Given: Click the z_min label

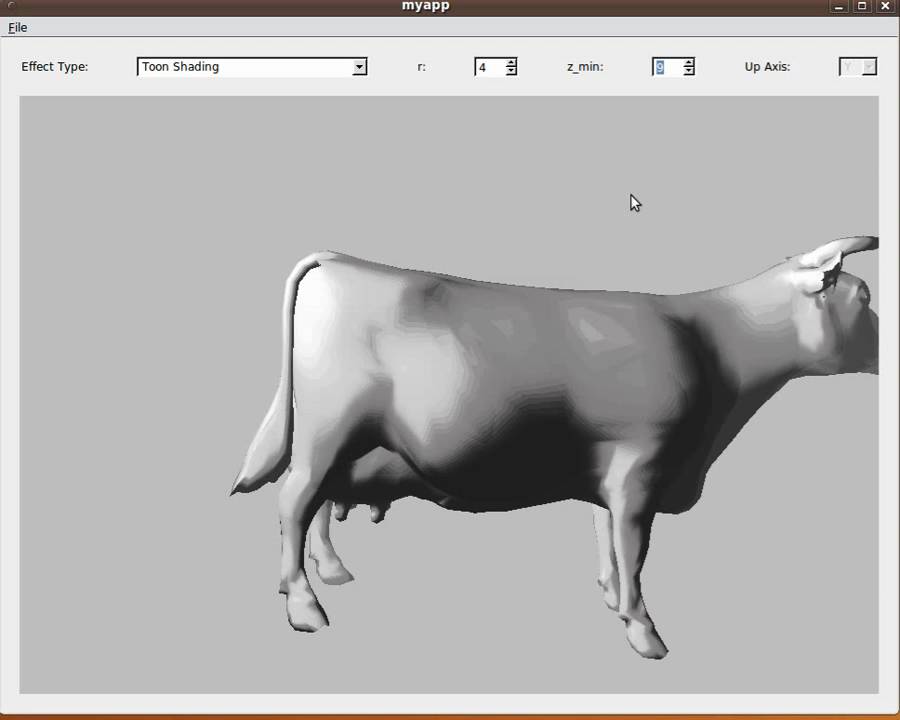Looking at the screenshot, I should (x=585, y=67).
